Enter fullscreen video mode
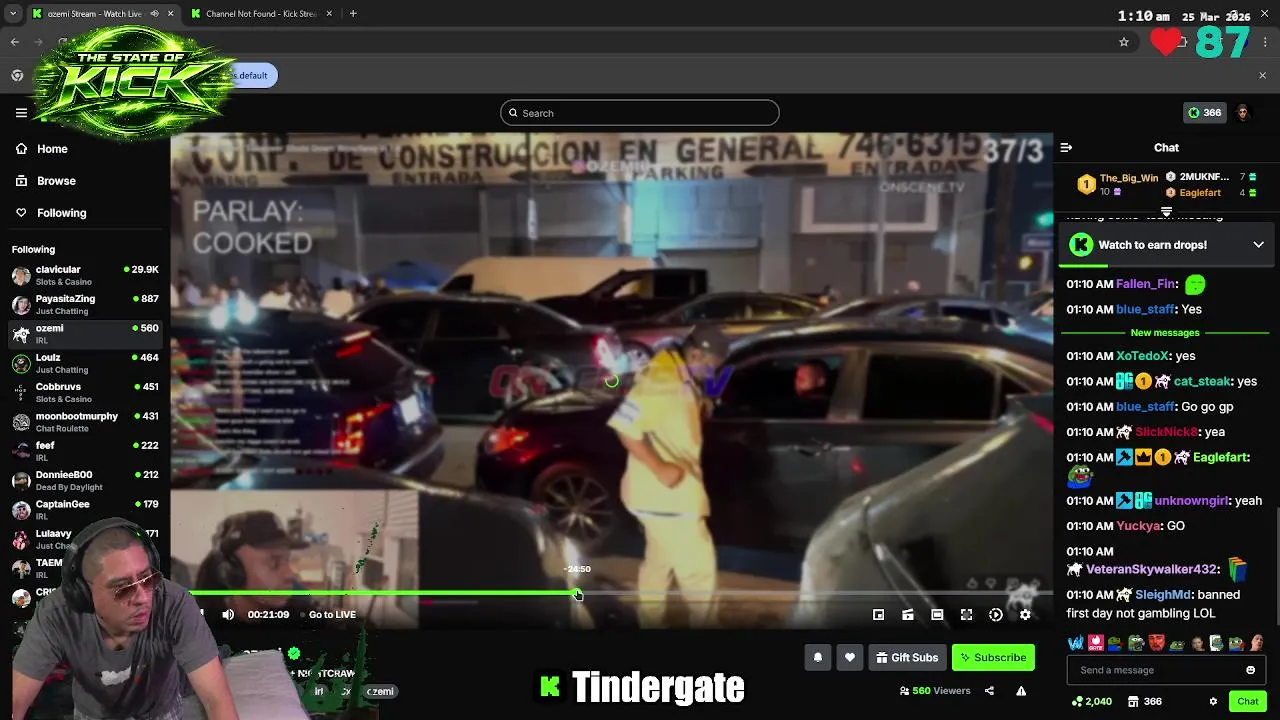 pyautogui.click(x=966, y=615)
